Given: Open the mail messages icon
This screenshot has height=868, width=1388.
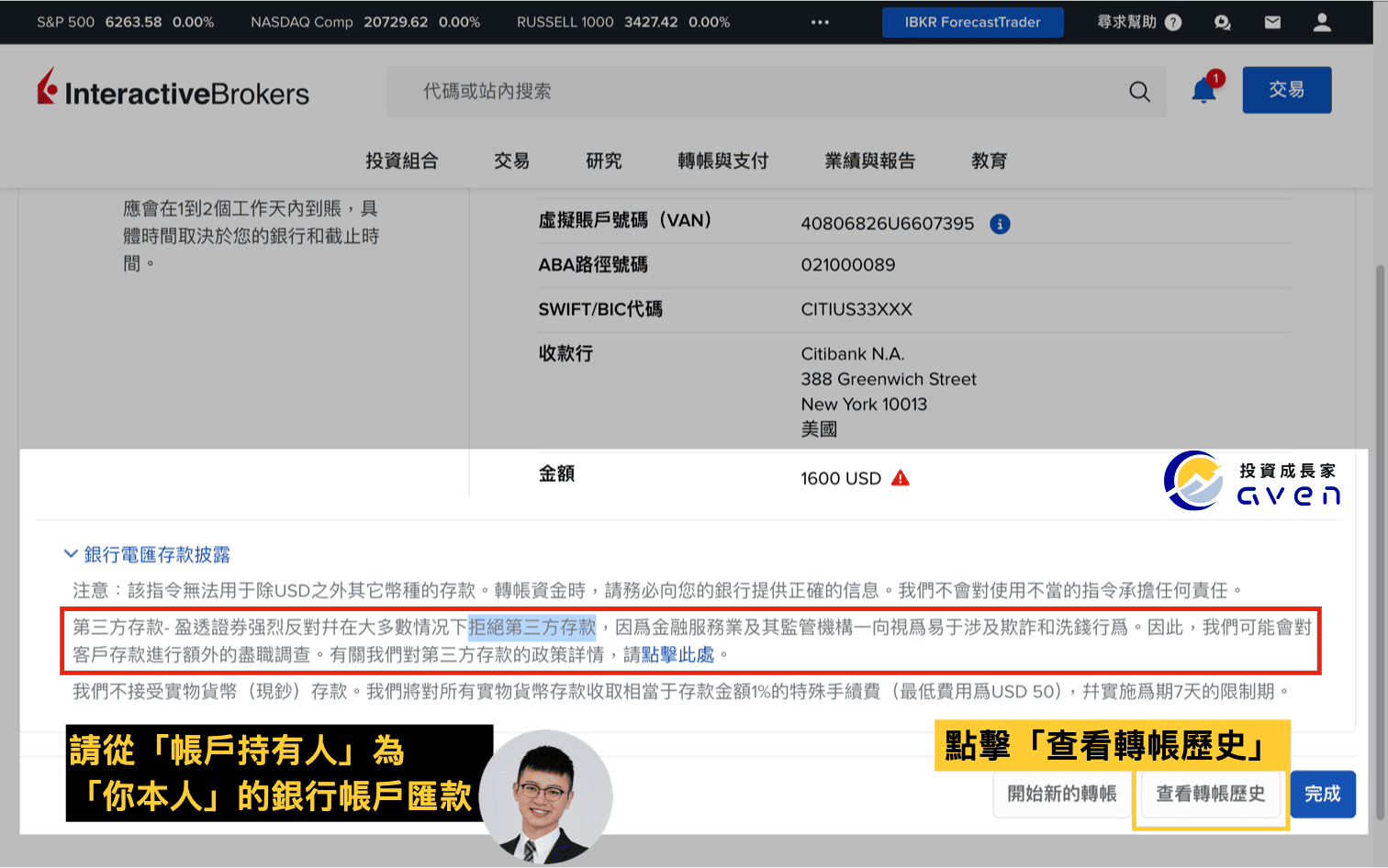Looking at the screenshot, I should click(x=1272, y=22).
